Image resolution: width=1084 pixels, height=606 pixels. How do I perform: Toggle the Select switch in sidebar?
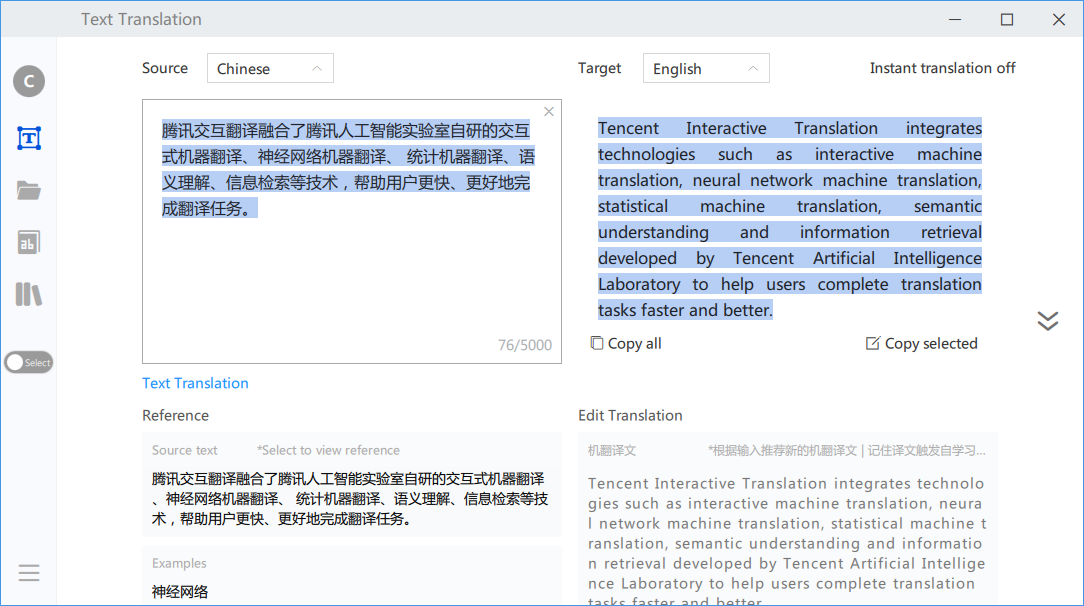[x=29, y=362]
